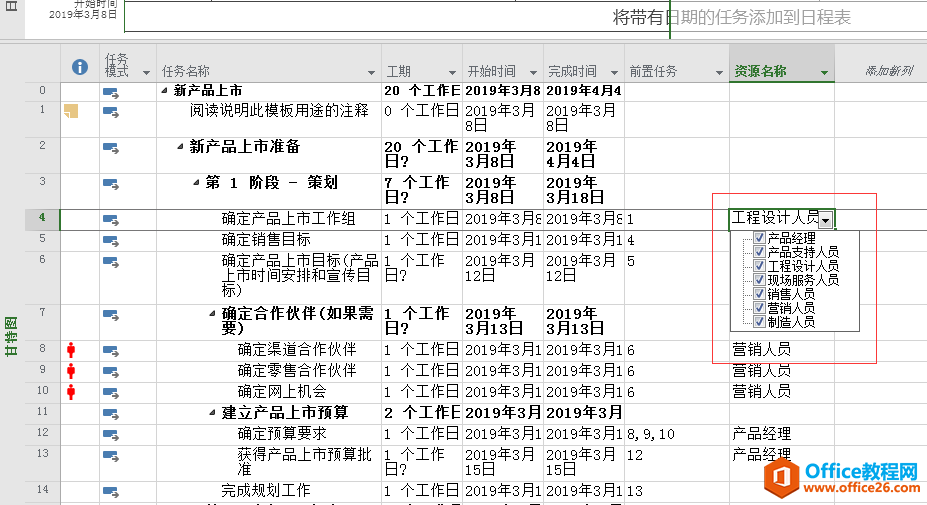Viewport: 927px width, 505px height.
Task: Select task name 确定销售目标
Action: (x=266, y=240)
